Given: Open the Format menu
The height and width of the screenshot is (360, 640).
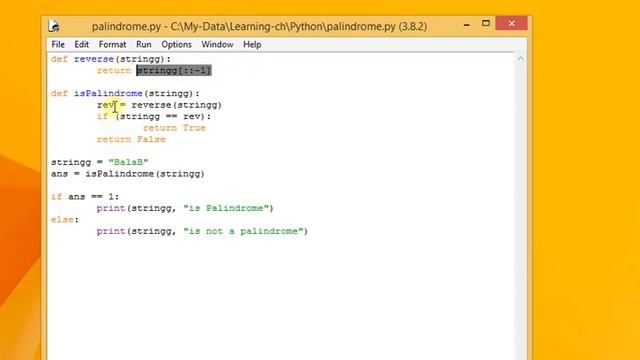Looking at the screenshot, I should click(112, 44).
